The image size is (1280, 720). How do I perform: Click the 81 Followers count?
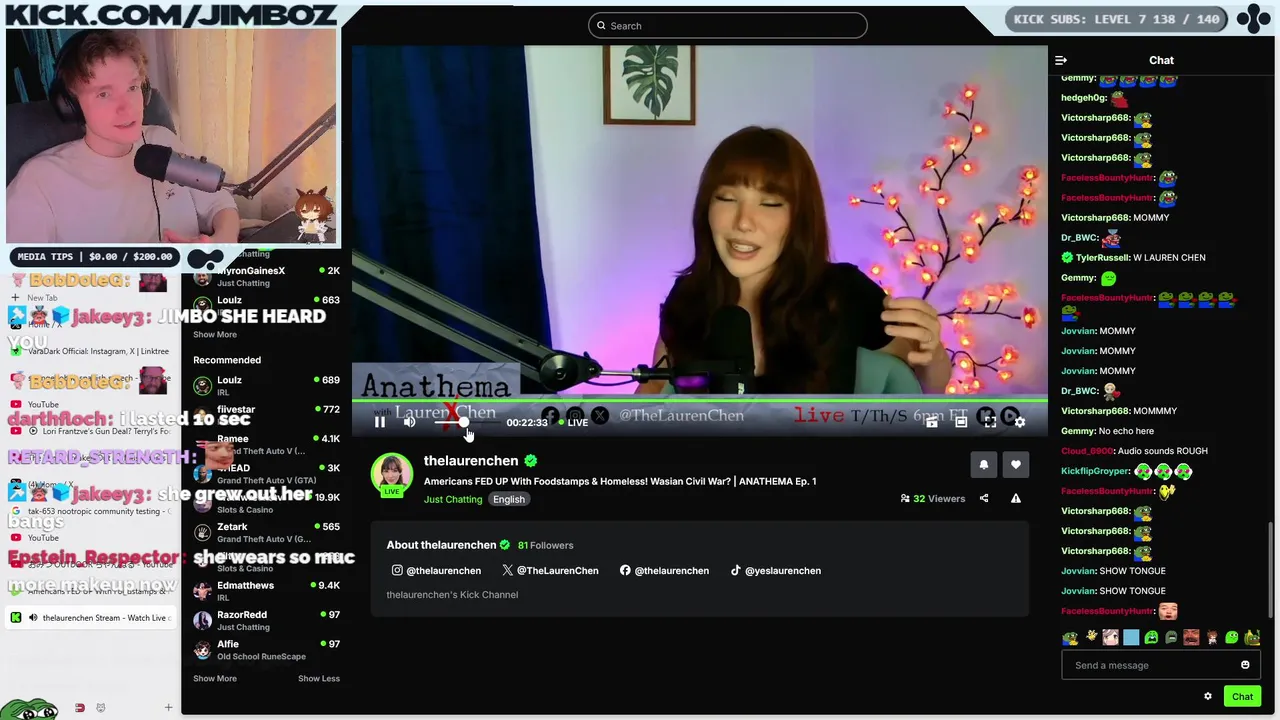(x=545, y=545)
